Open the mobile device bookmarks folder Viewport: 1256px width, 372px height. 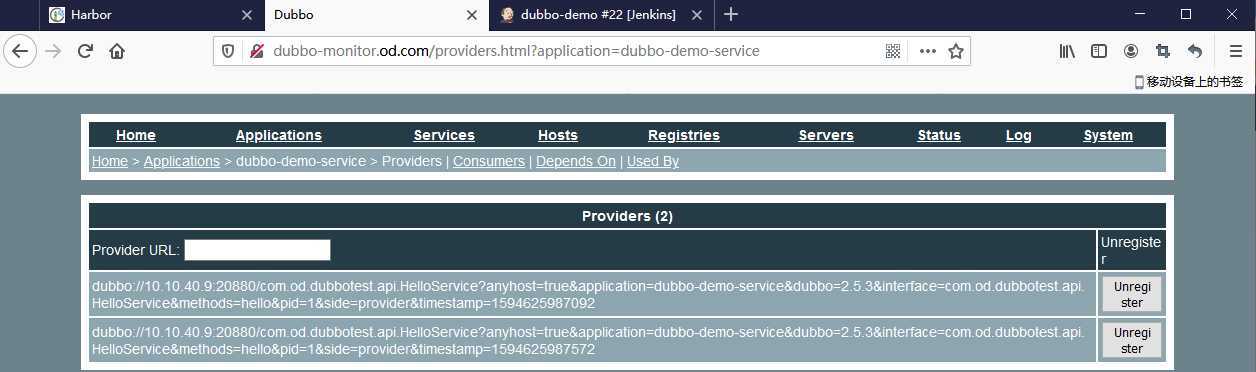[x=1188, y=82]
